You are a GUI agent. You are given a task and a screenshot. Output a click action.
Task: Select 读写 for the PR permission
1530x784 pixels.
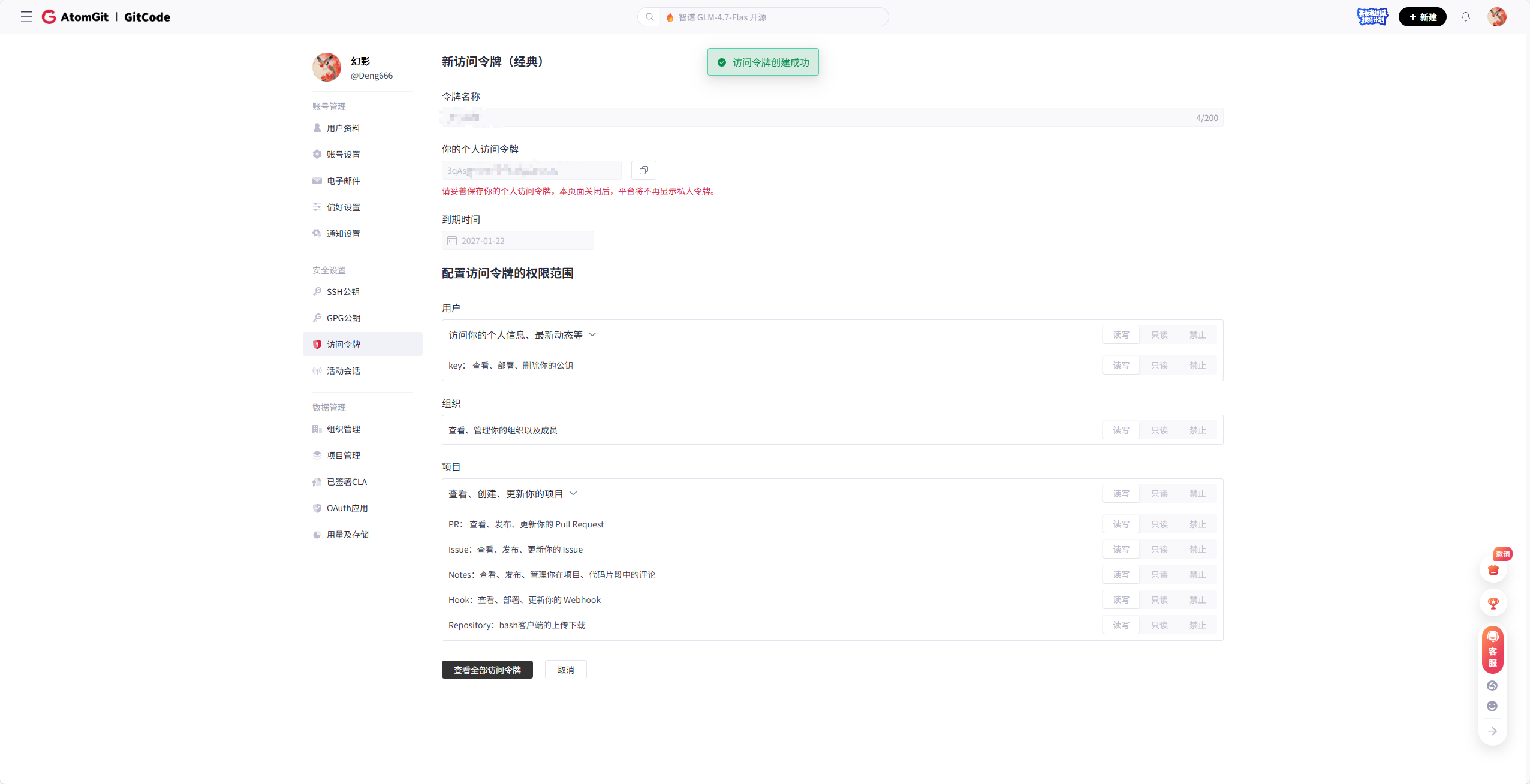click(x=1120, y=524)
